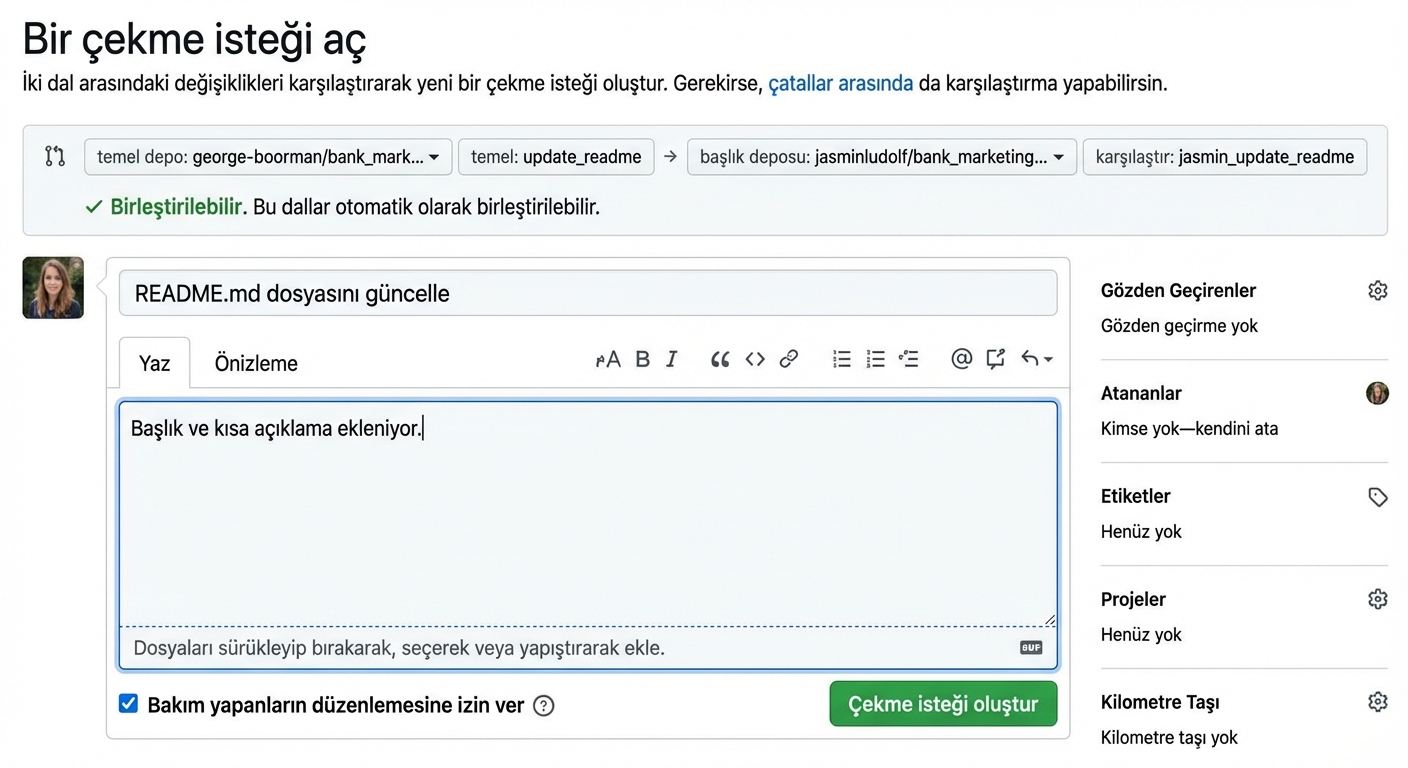1408x768 pixels.
Task: Click the help icon beside maintainer edit option
Action: click(x=543, y=706)
